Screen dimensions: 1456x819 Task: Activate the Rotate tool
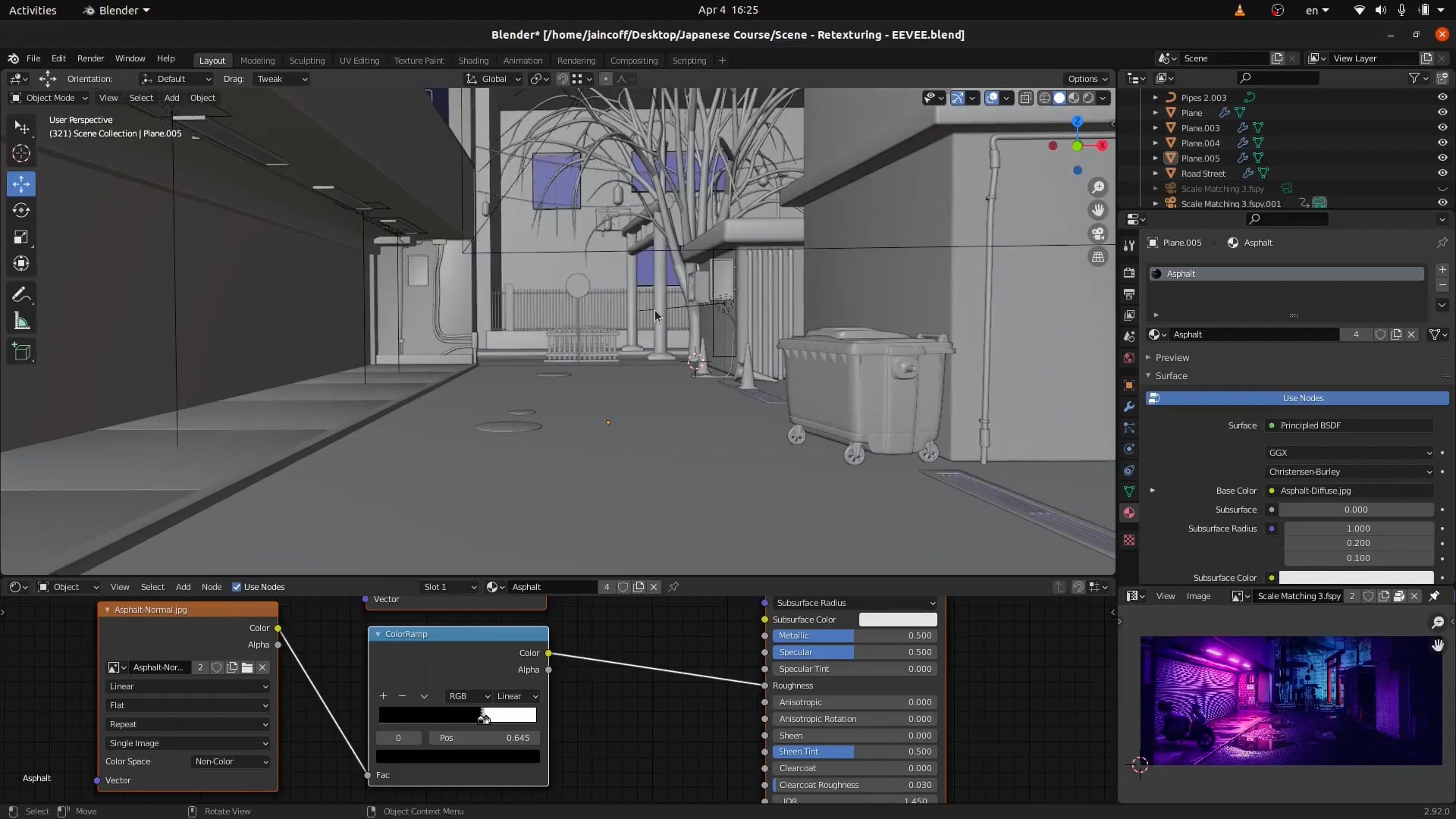(21, 210)
